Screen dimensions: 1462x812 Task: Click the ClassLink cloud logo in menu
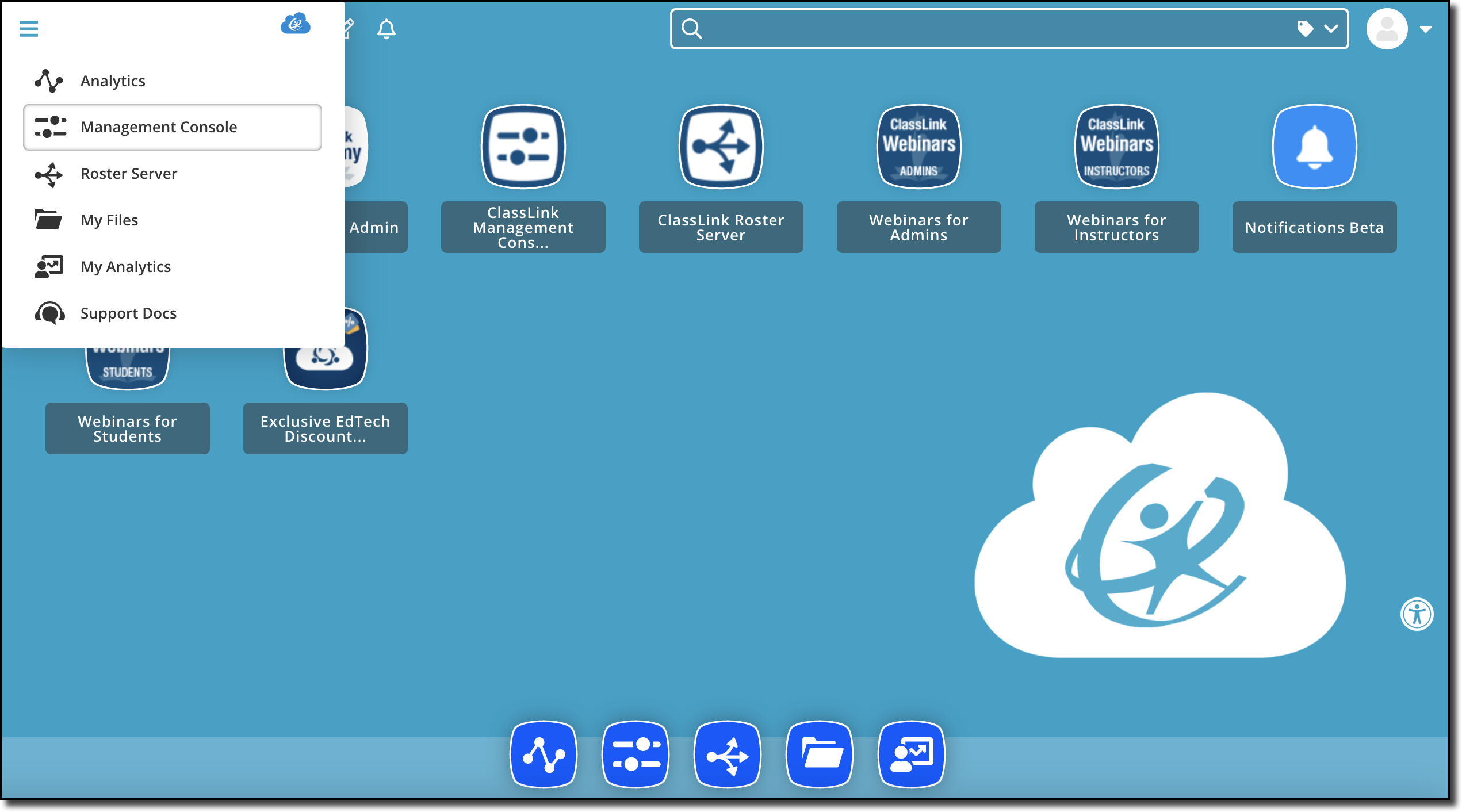(296, 25)
